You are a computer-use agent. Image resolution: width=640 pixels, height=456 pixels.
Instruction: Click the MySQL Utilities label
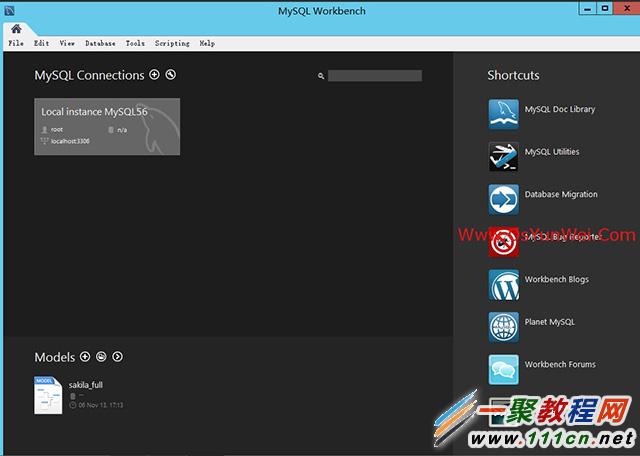pos(552,152)
